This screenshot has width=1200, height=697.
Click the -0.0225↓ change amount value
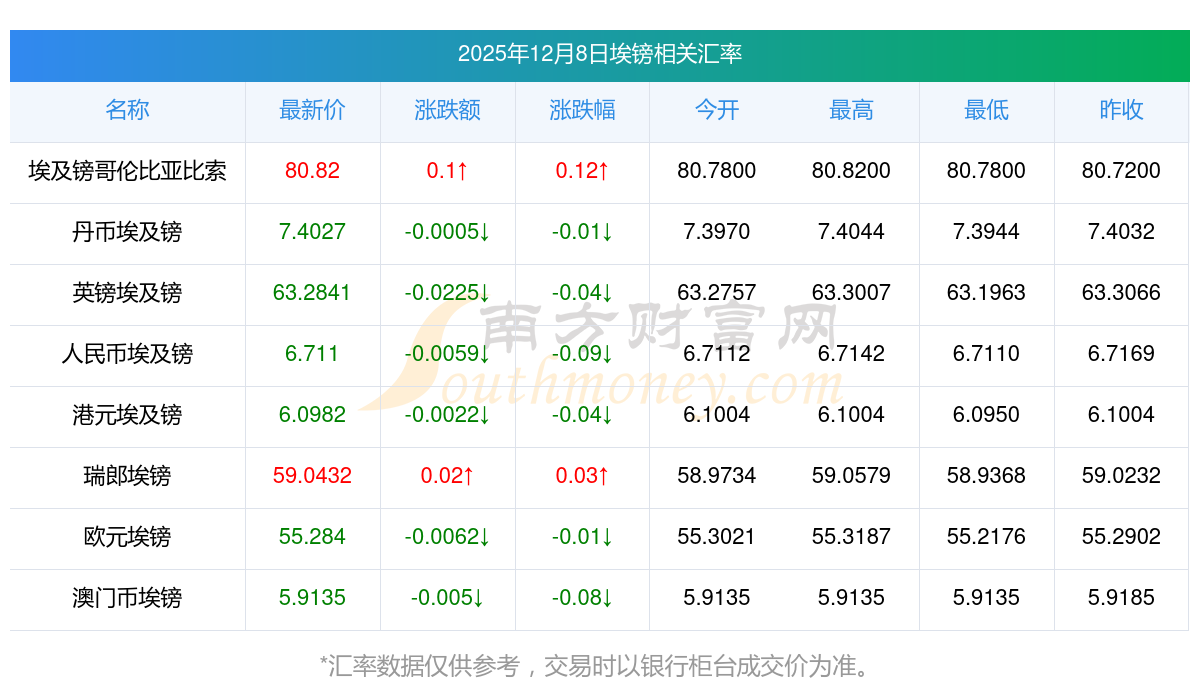pyautogui.click(x=447, y=293)
